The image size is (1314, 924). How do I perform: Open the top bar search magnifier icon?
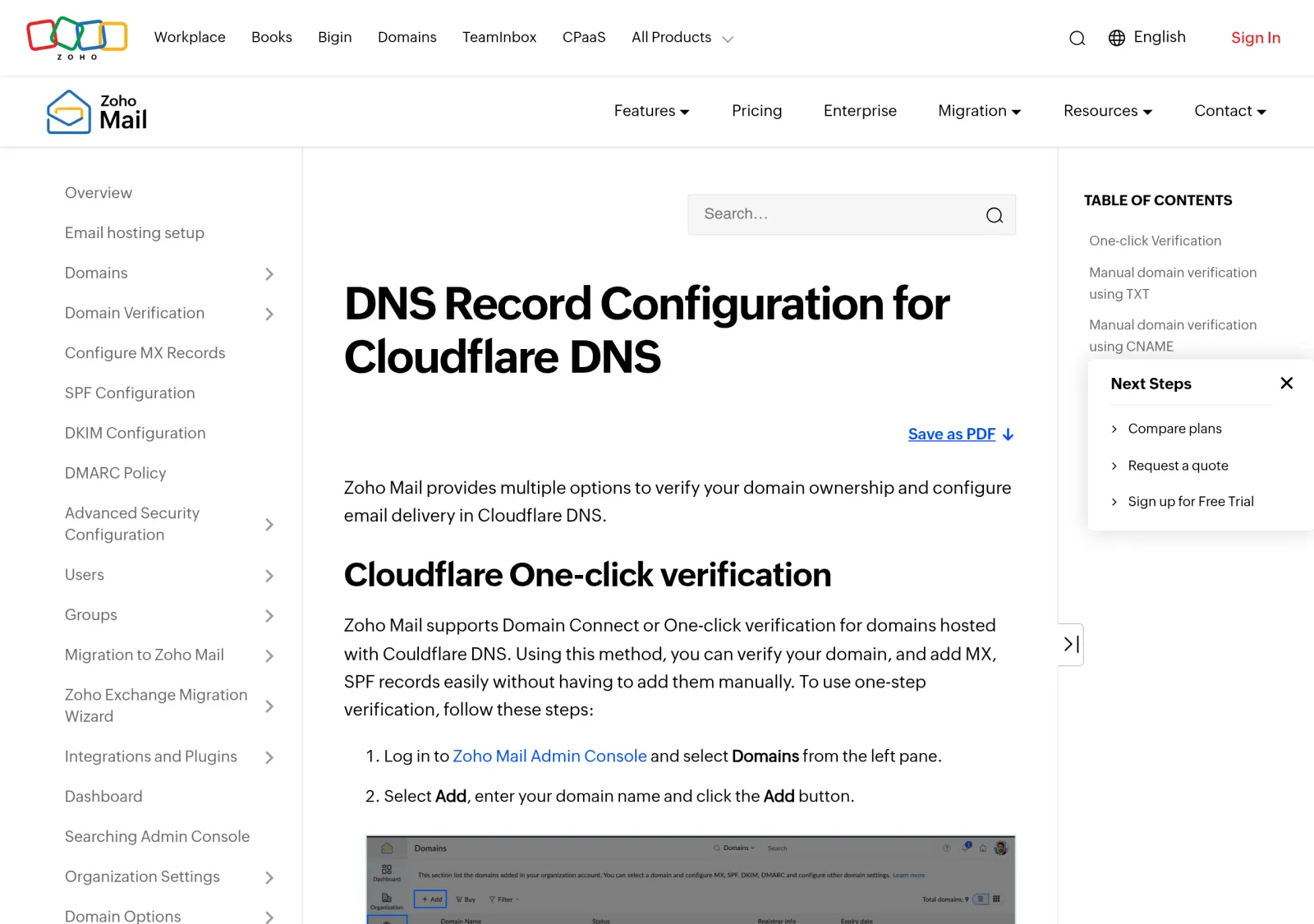[x=1077, y=38]
